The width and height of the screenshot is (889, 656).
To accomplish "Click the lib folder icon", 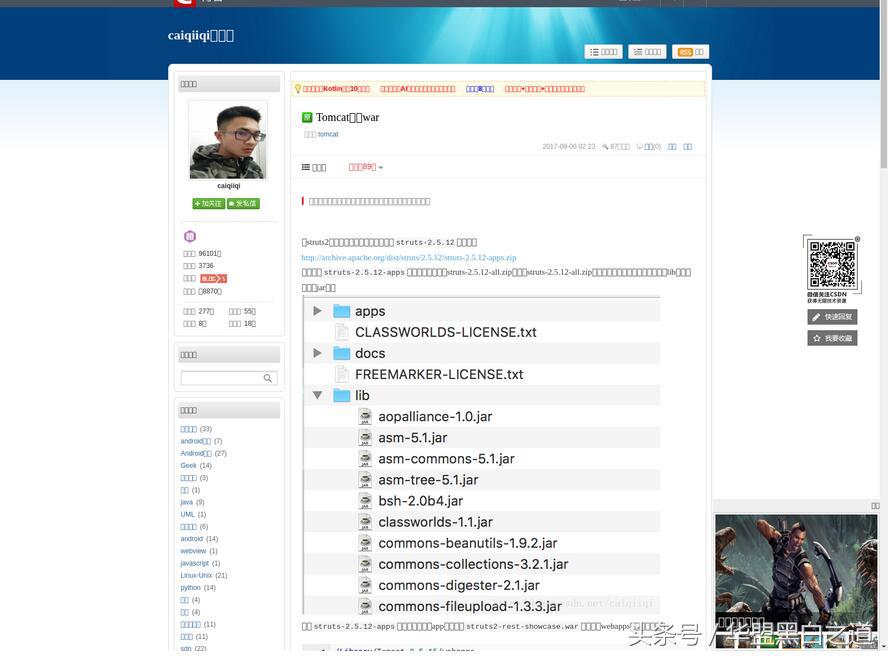I will 342,395.
